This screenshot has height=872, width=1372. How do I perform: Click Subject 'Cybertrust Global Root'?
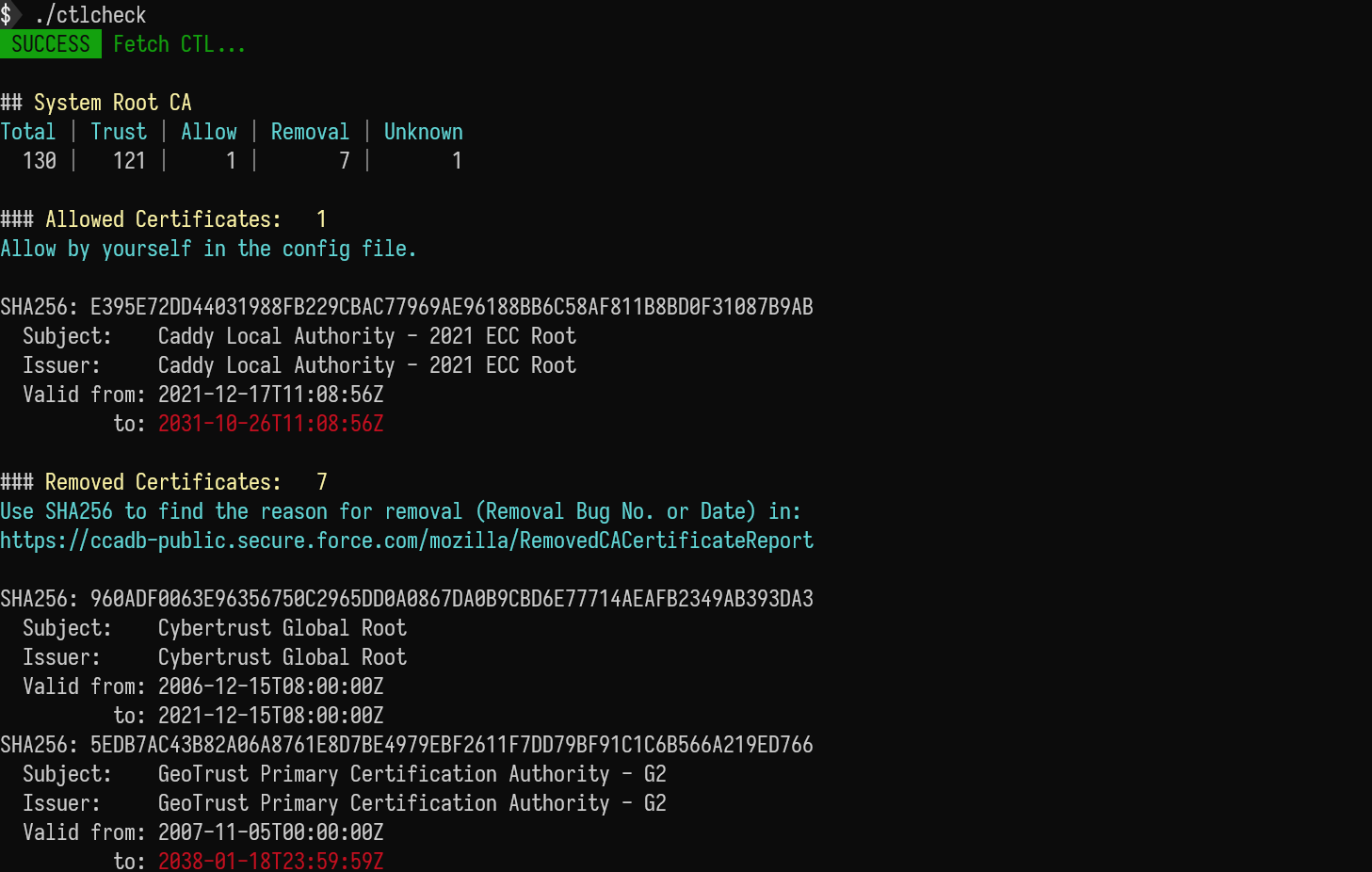click(x=282, y=628)
